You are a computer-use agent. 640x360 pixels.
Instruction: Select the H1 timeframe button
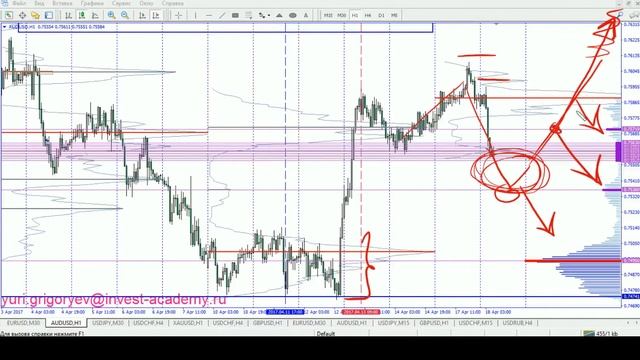(x=355, y=16)
